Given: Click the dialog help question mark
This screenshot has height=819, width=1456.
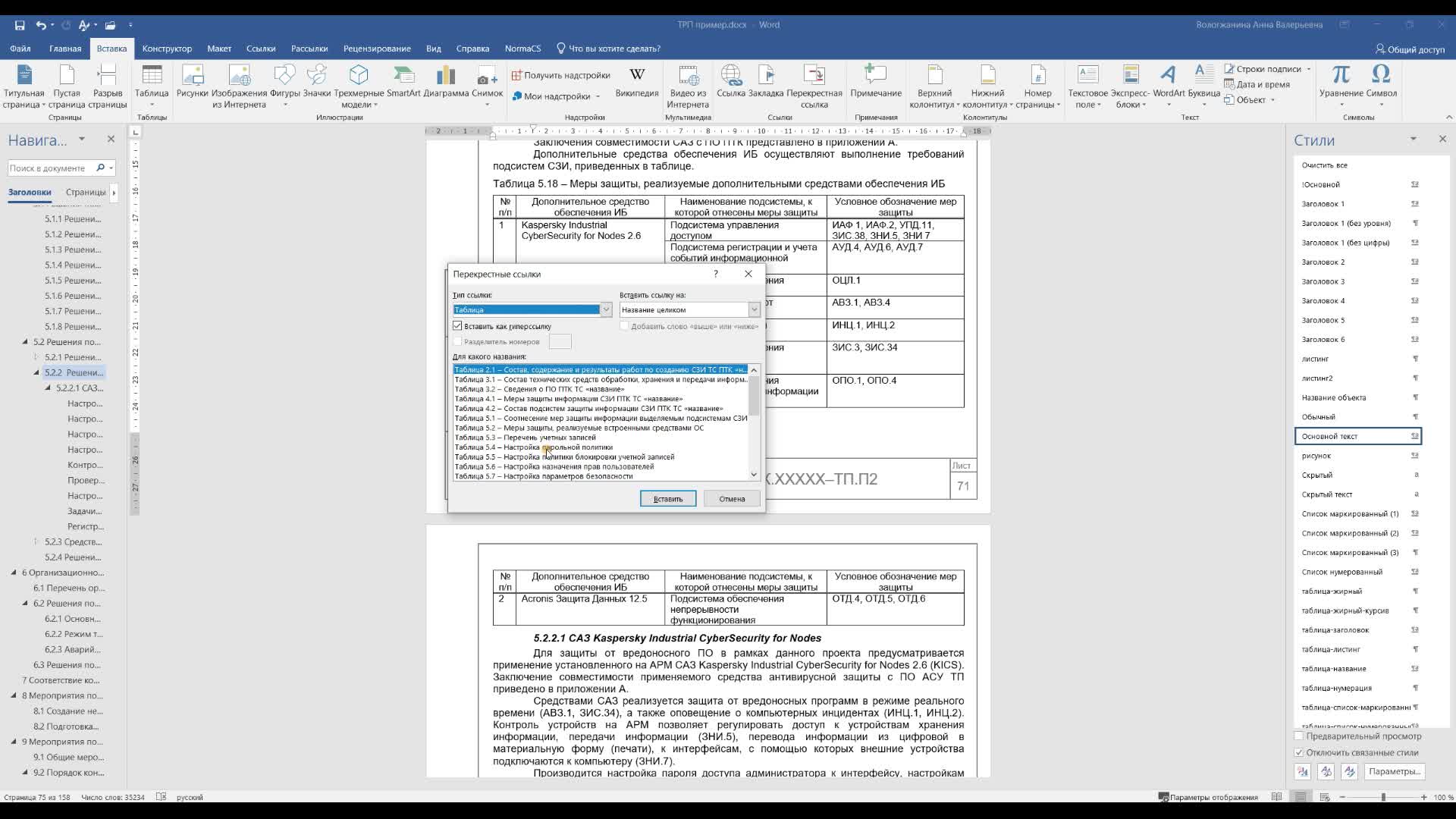Looking at the screenshot, I should point(715,275).
